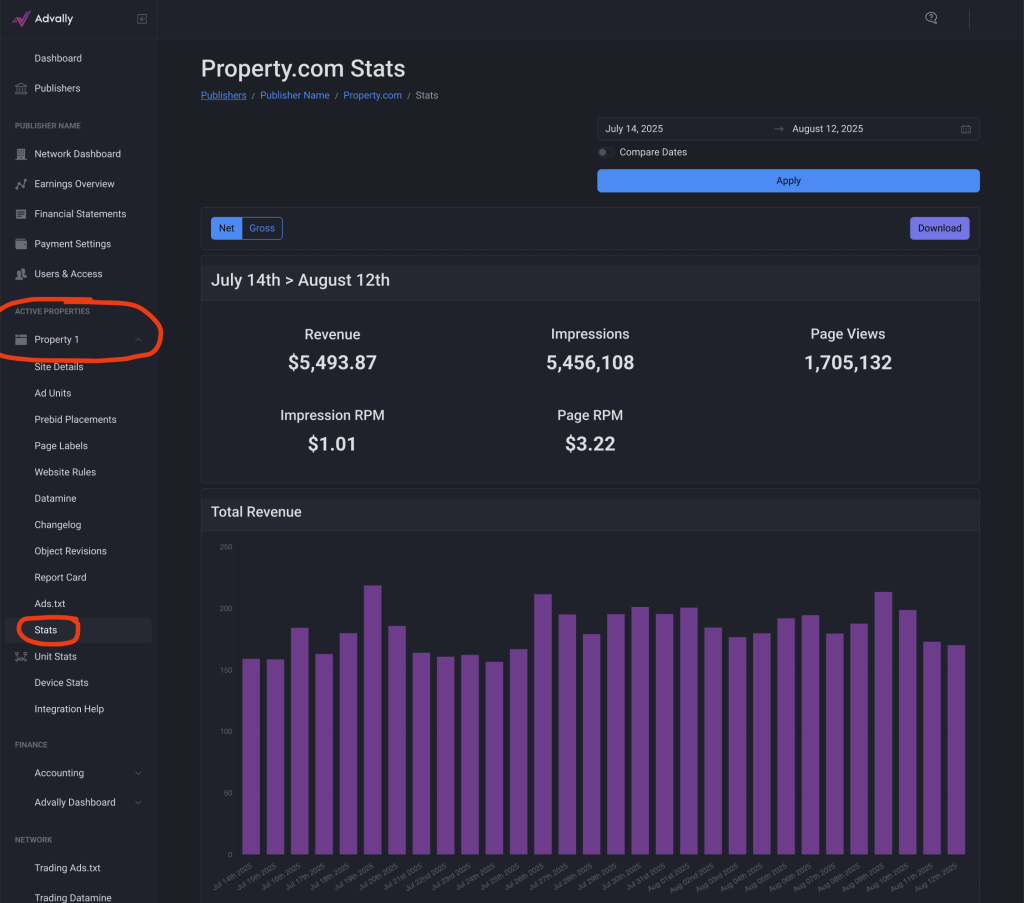Collapse the sidebar with the panel icon
Viewport: 1024px width, 903px height.
coord(142,19)
